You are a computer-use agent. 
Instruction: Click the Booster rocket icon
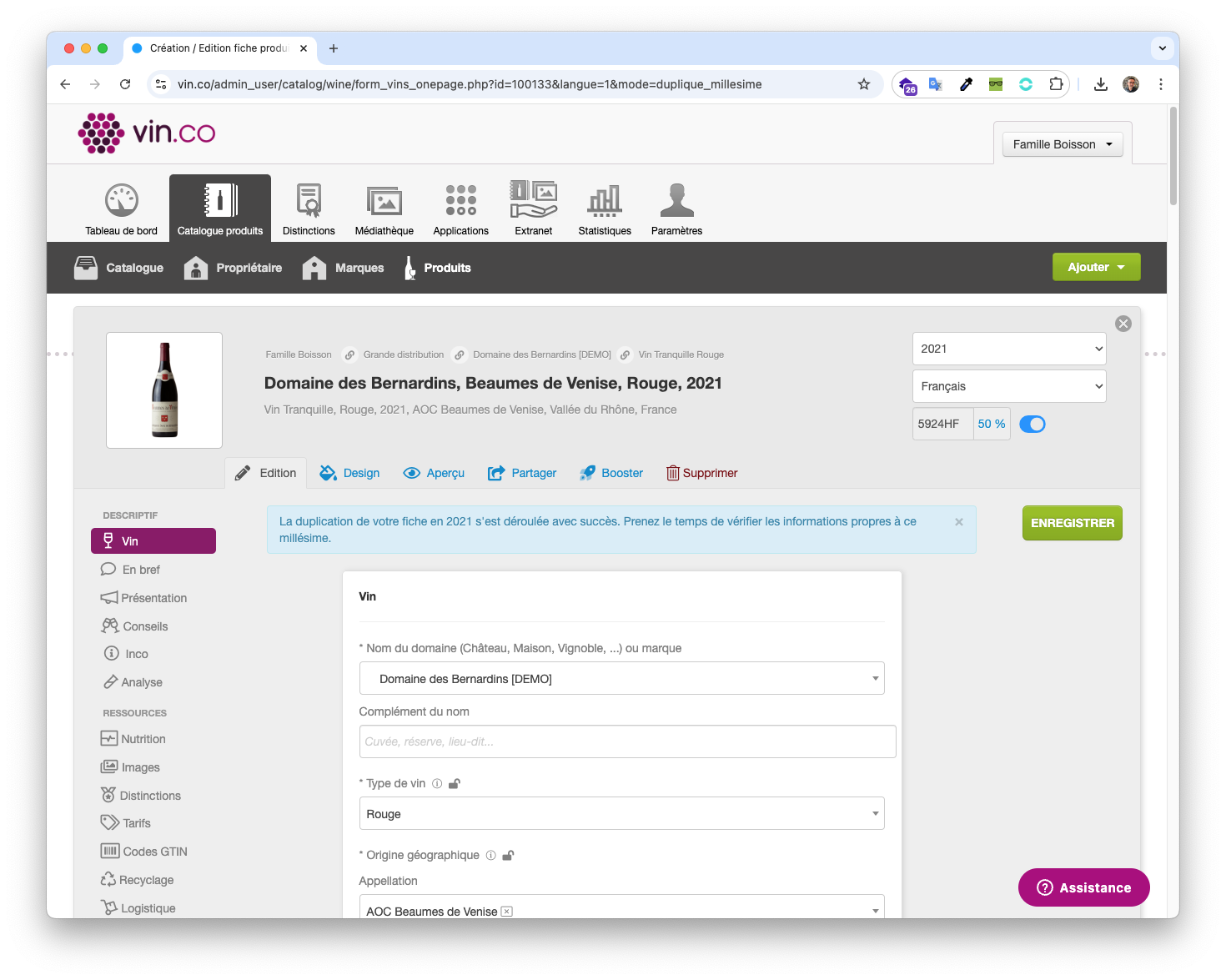coord(588,473)
